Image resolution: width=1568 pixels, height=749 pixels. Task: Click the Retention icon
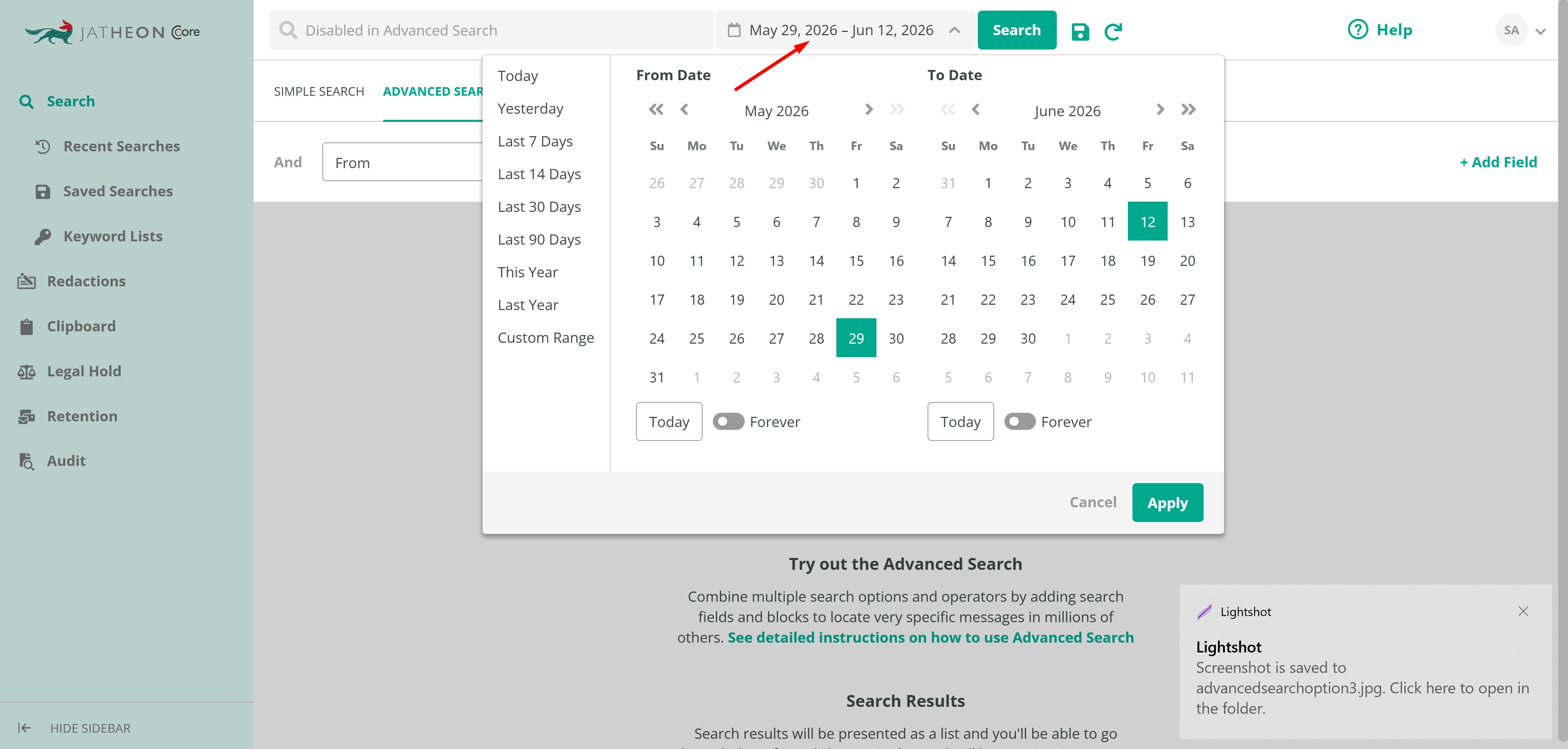(x=26, y=416)
